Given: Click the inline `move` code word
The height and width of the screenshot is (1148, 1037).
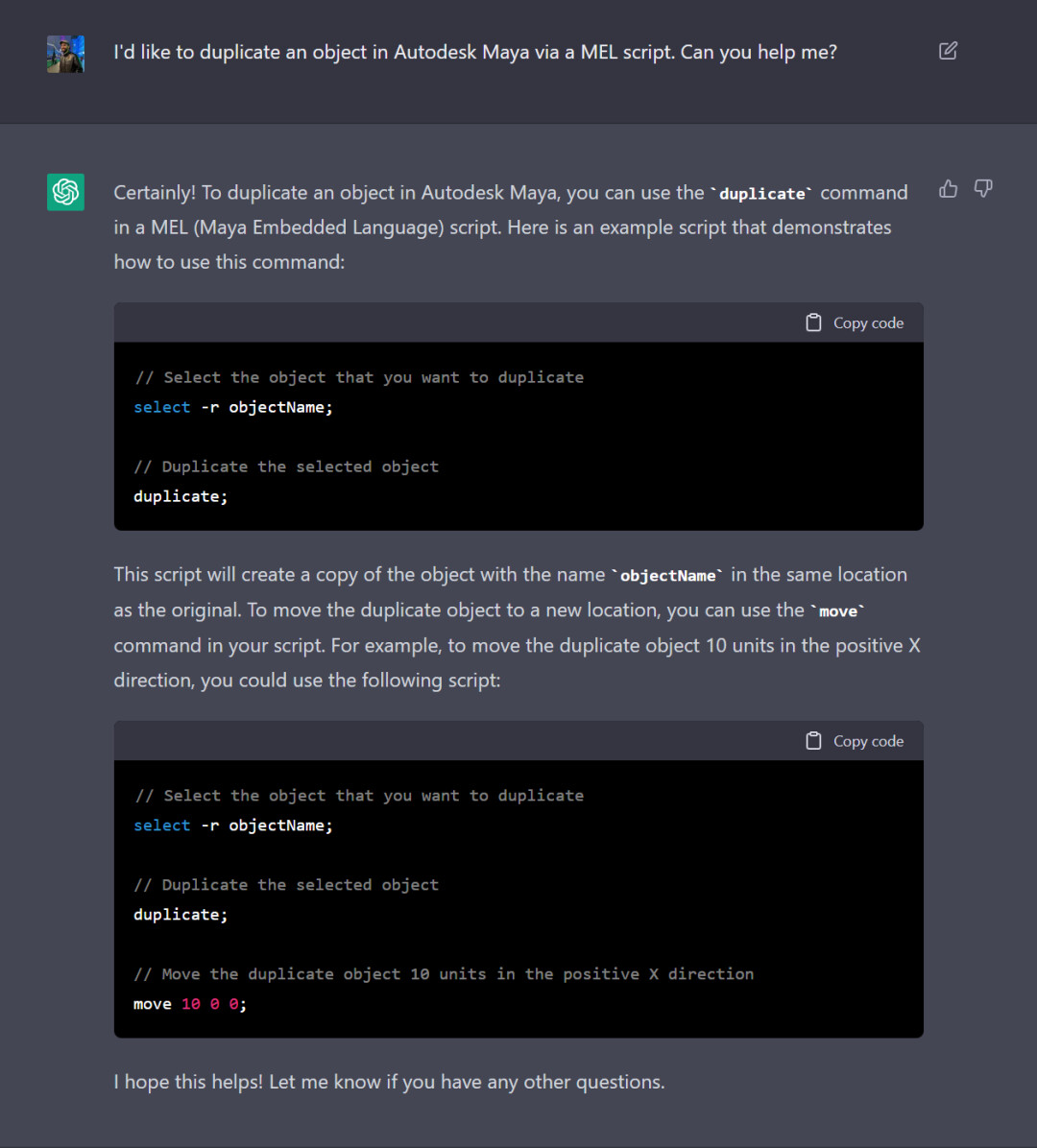Looking at the screenshot, I should click(x=838, y=610).
